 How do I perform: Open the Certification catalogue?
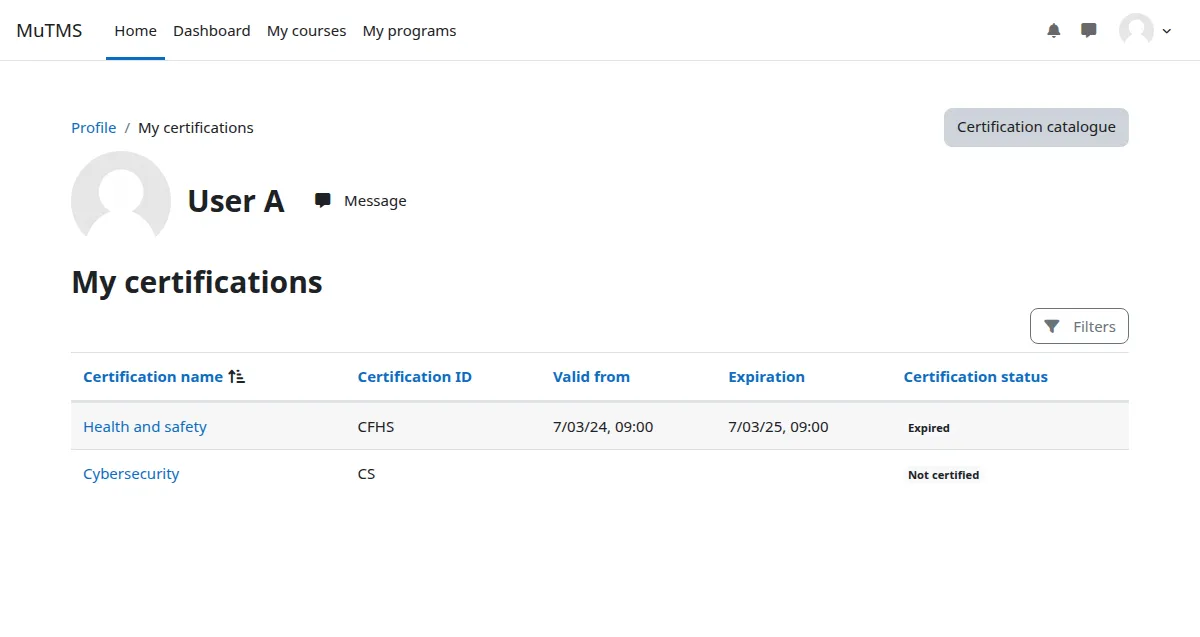click(1035, 127)
